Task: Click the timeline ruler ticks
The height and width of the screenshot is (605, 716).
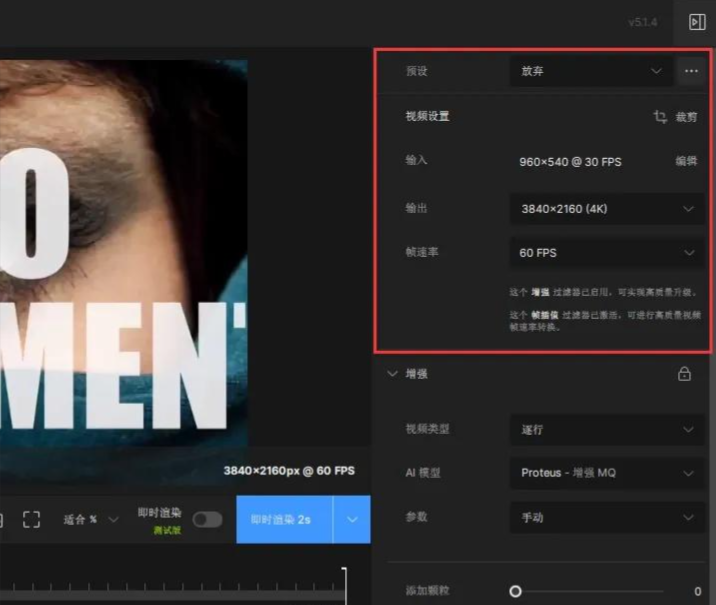Action: pos(172,587)
